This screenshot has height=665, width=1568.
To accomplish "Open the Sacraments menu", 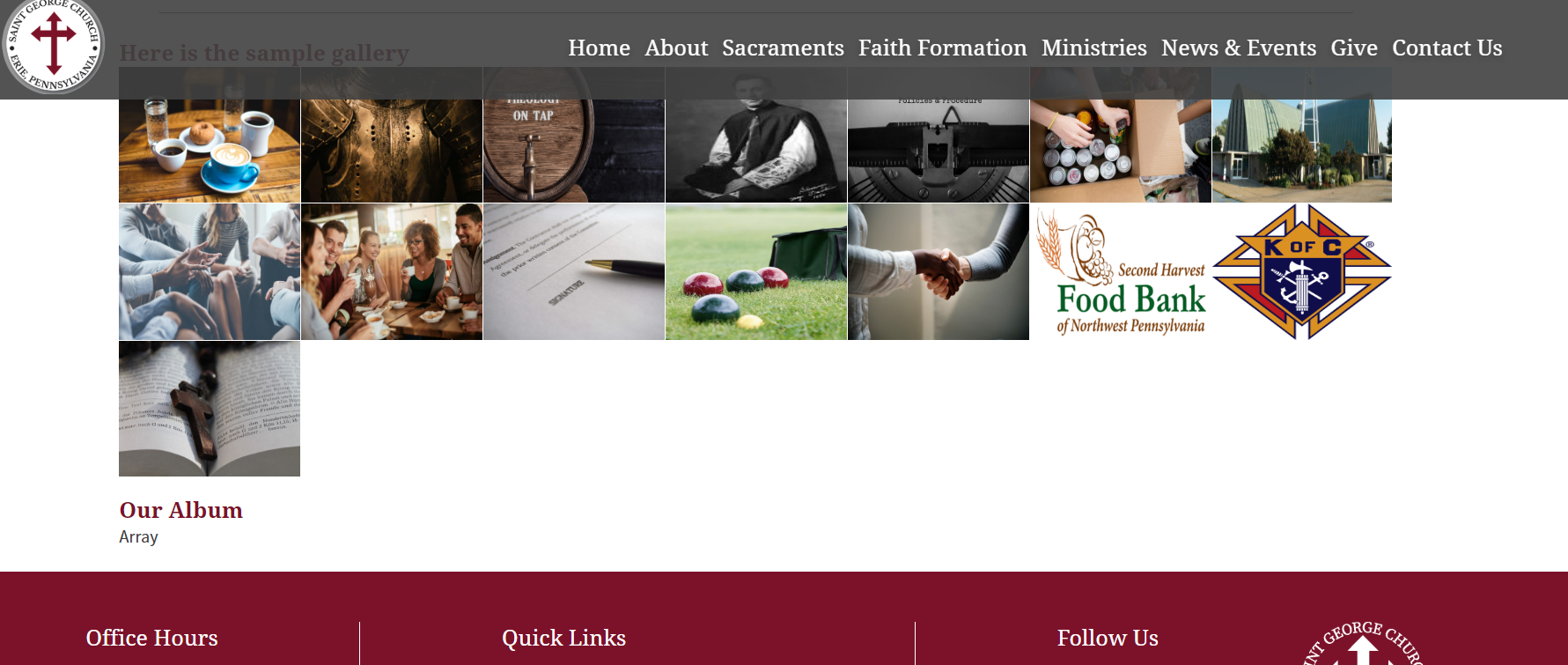I will 783,48.
